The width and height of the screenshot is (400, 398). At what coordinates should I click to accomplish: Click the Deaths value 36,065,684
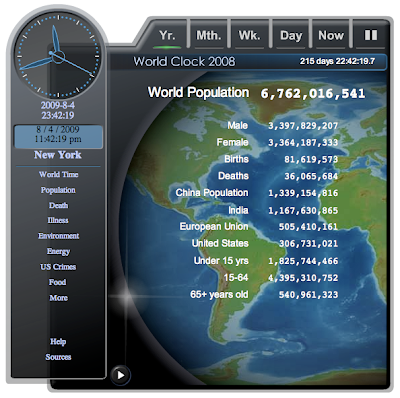(x=311, y=176)
